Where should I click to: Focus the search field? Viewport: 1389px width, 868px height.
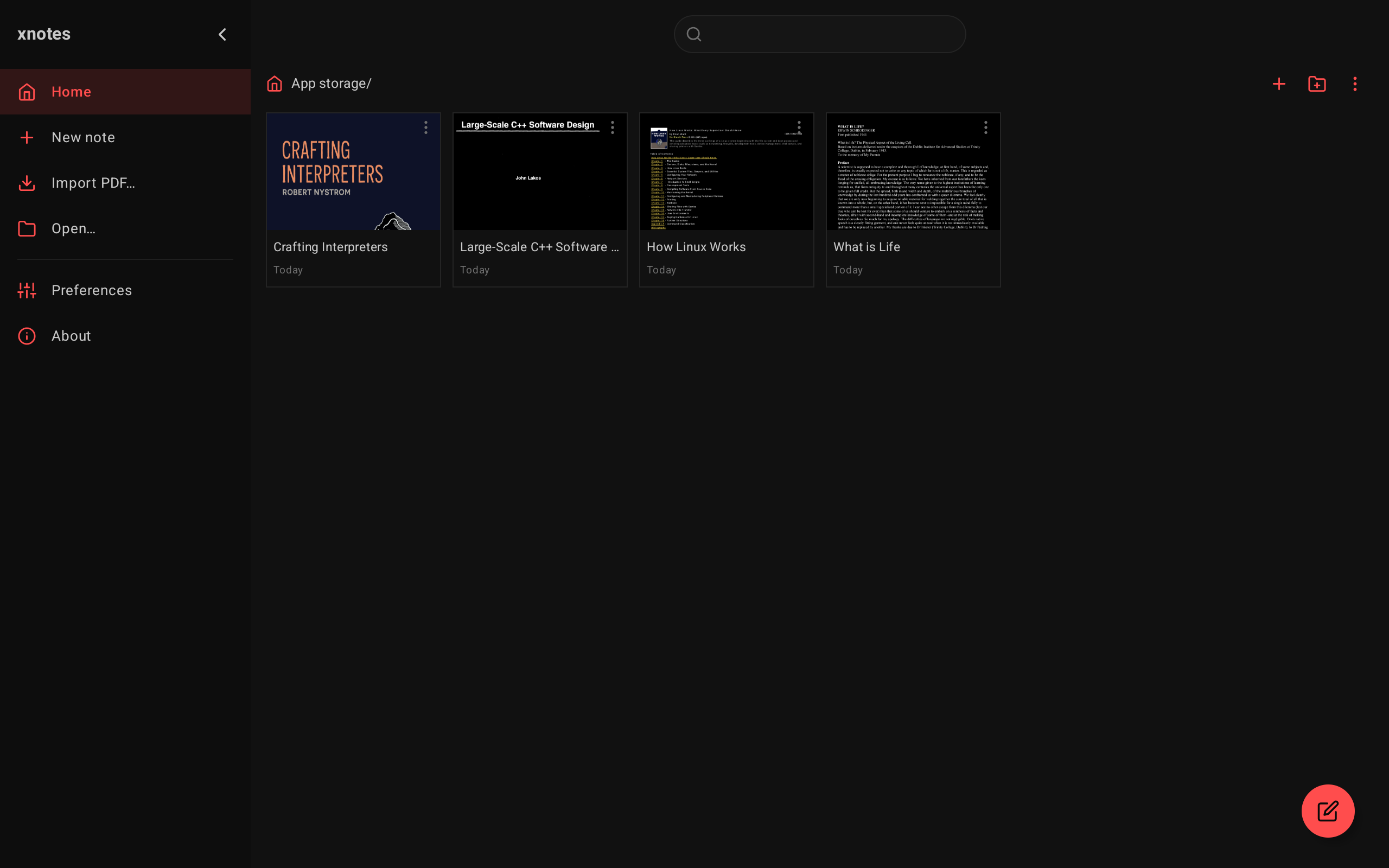[820, 34]
